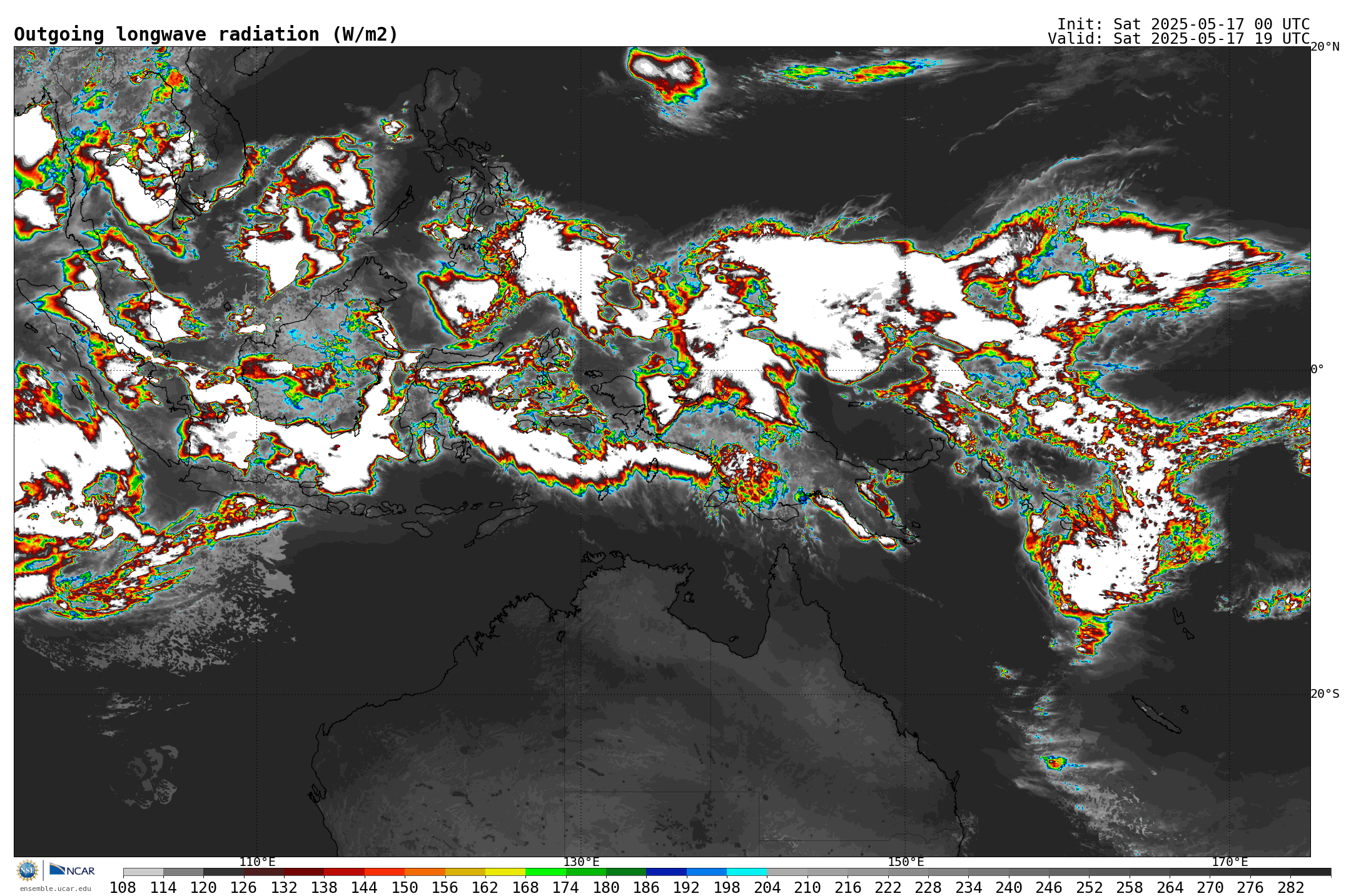1351x896 pixels.
Task: Click the 'Valid: Sat 2025-05-17 19 UTC' text
Action: [x=1179, y=39]
